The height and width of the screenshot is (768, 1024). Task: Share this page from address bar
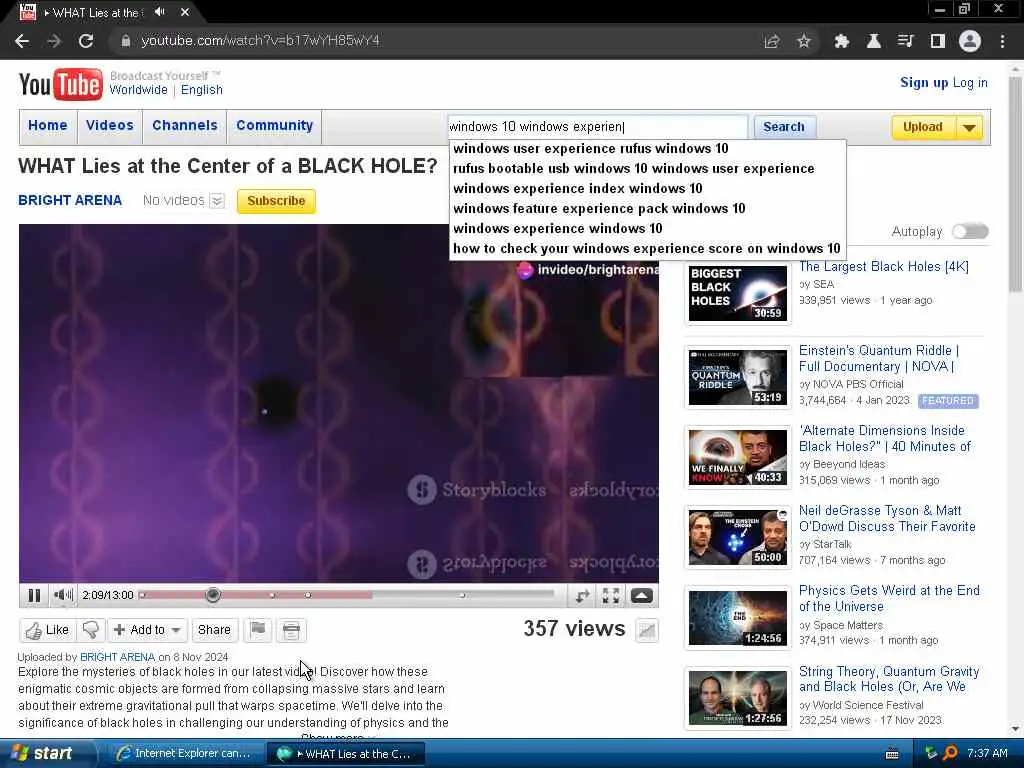point(772,41)
